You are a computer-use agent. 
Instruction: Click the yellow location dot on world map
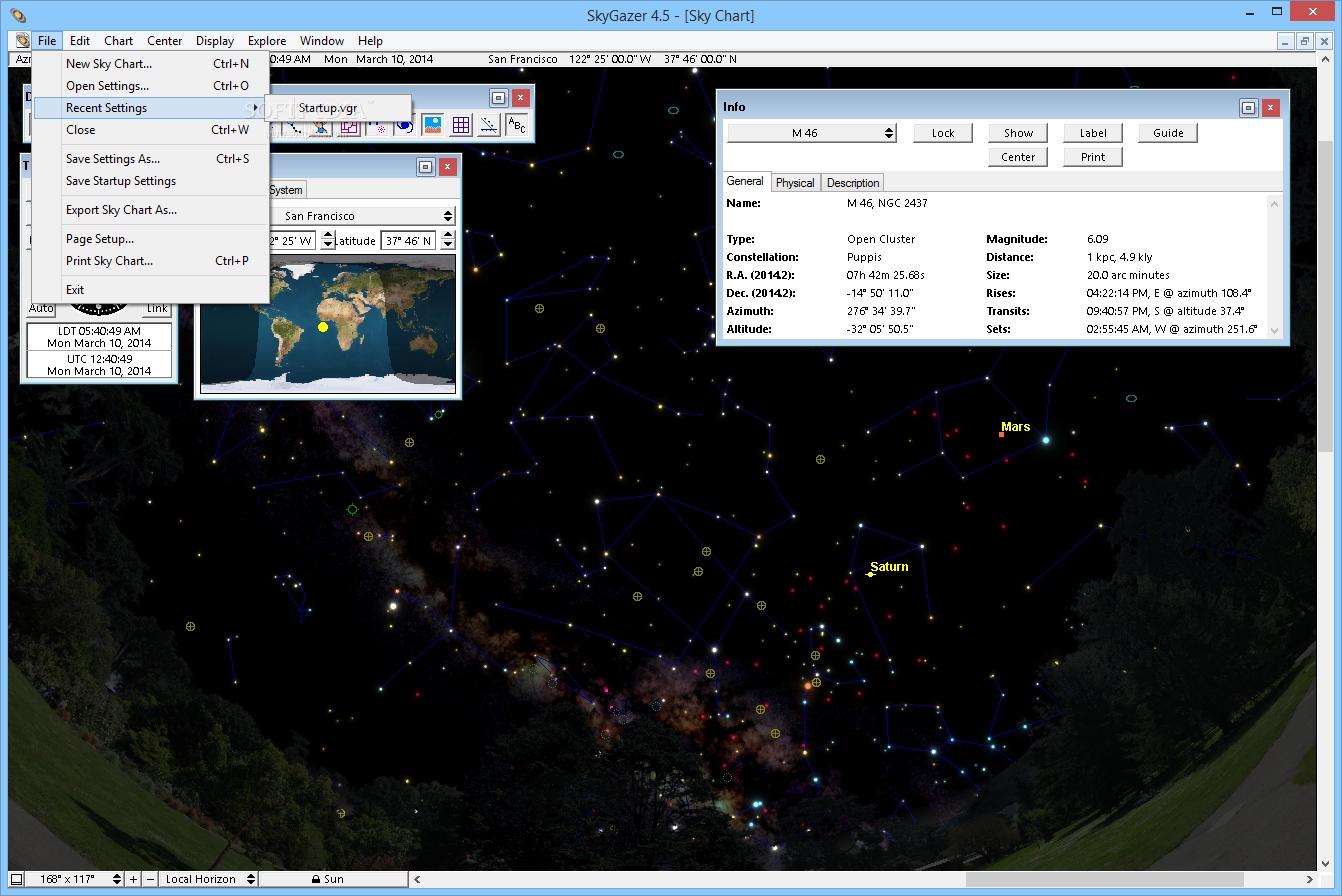click(x=322, y=327)
